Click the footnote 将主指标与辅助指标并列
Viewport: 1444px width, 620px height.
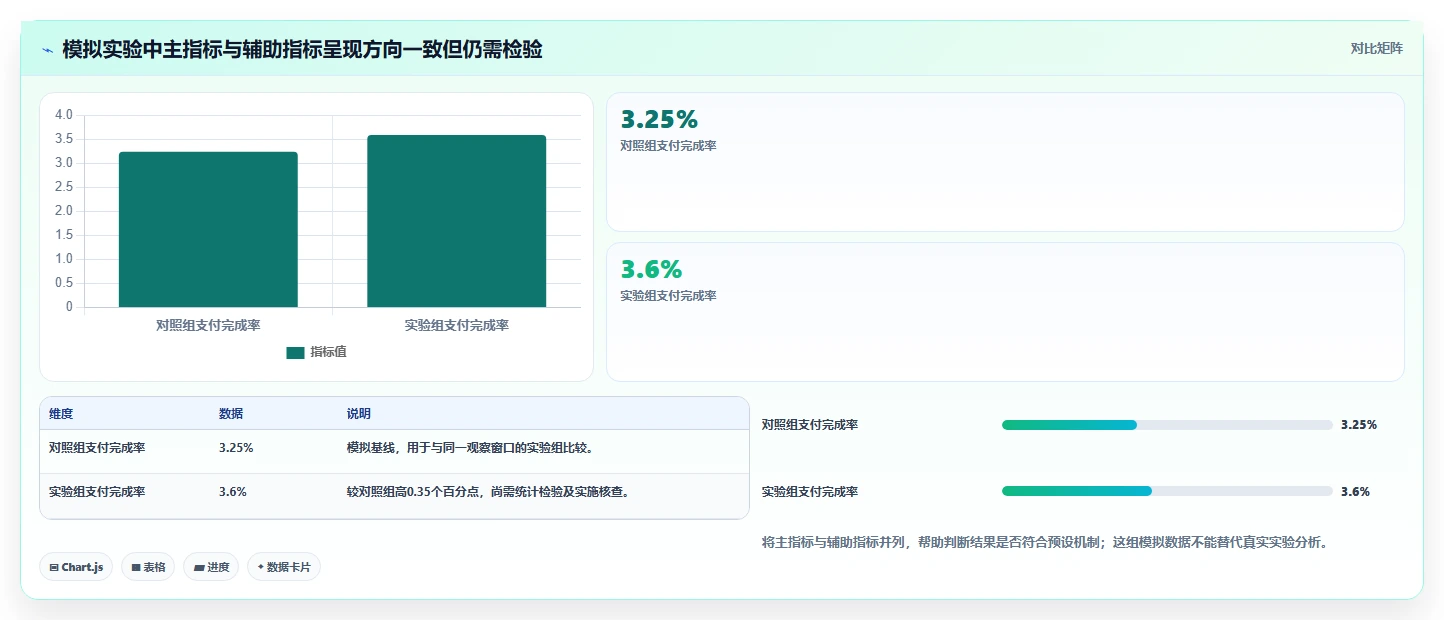coord(1045,543)
